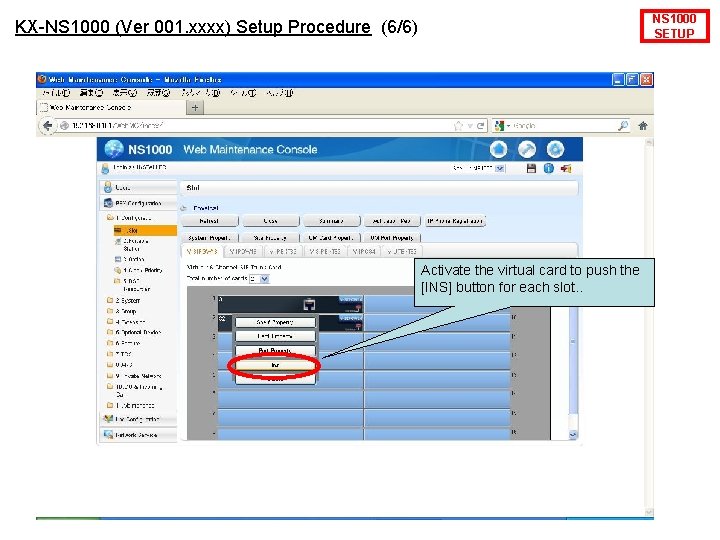Start search with the magnifier icon

point(623,125)
